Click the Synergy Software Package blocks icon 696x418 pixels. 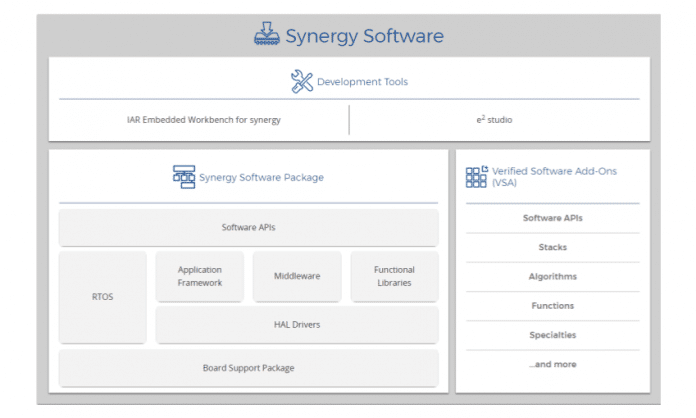coord(184,177)
